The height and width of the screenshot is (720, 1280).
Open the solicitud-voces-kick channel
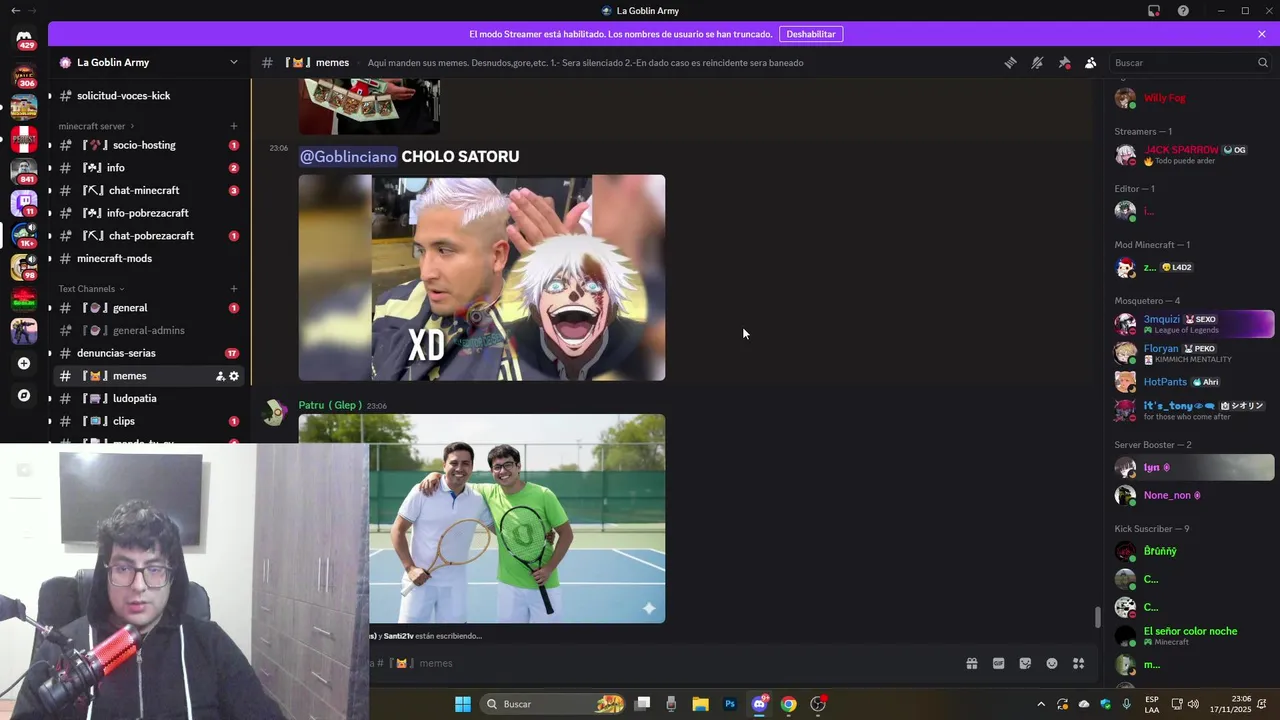148,96
